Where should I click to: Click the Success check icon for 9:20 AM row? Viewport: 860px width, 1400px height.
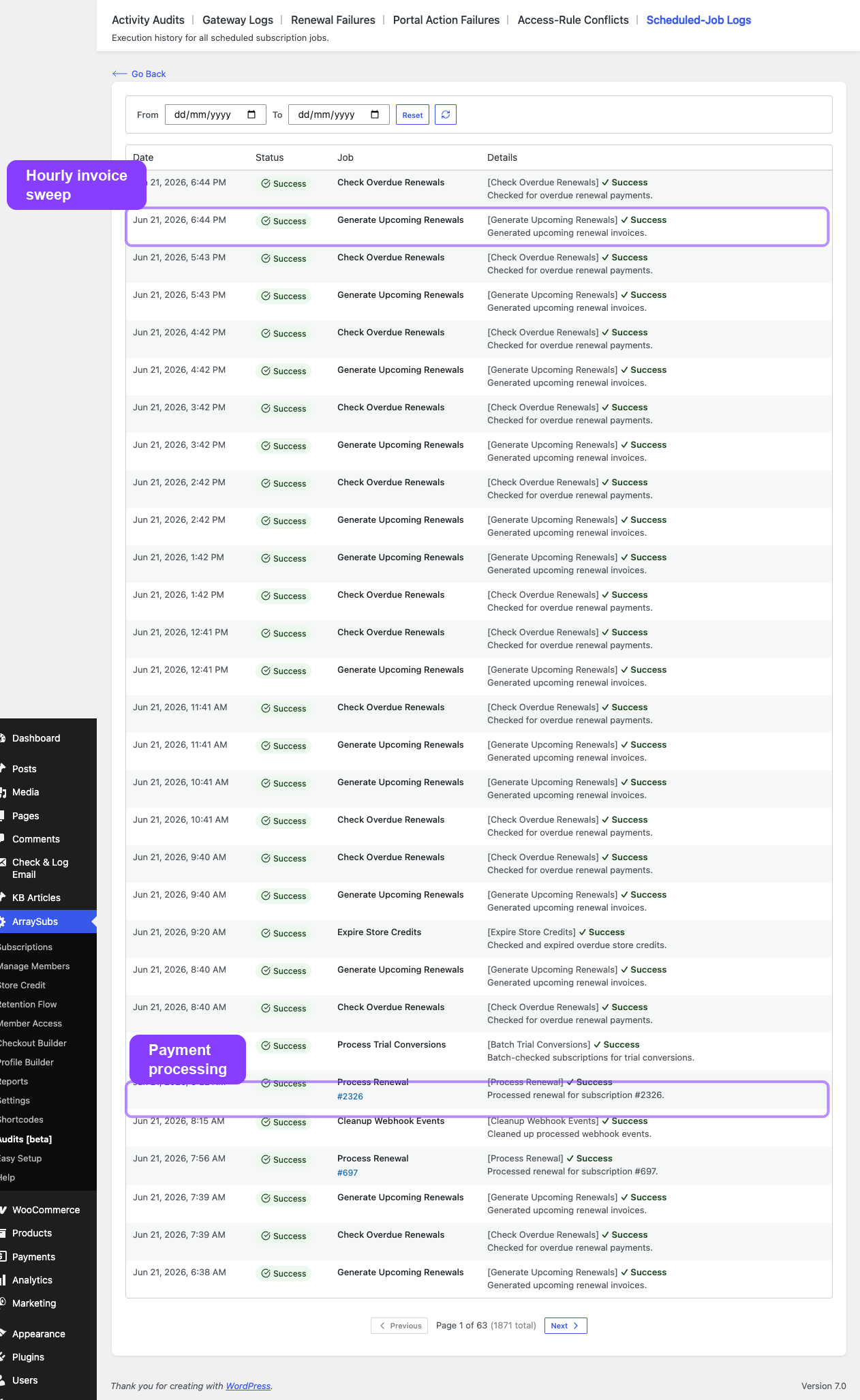[266, 933]
